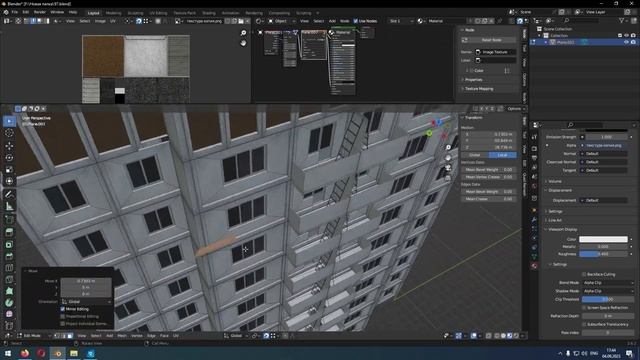Collapse the Viewport Display section
The width and height of the screenshot is (640, 360).
pyautogui.click(x=562, y=229)
